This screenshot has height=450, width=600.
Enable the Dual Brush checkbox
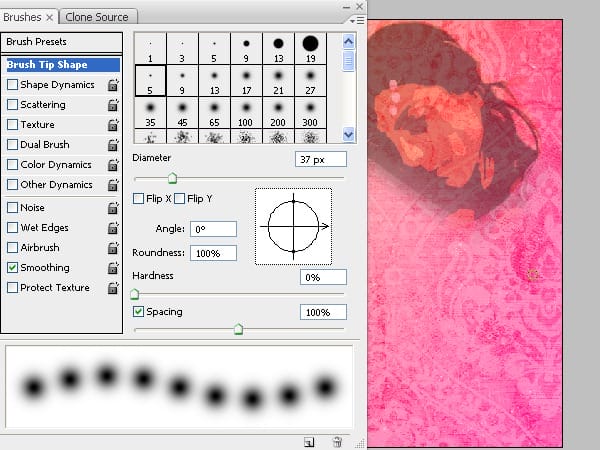(x=12, y=144)
